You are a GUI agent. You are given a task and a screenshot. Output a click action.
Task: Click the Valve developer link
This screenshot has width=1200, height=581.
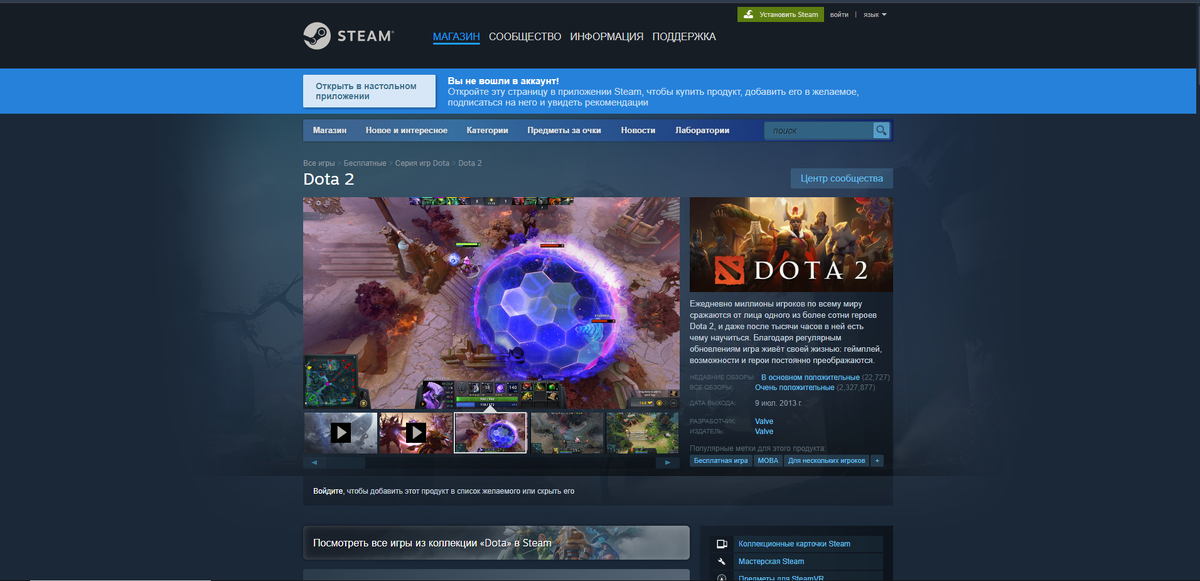[x=764, y=422]
